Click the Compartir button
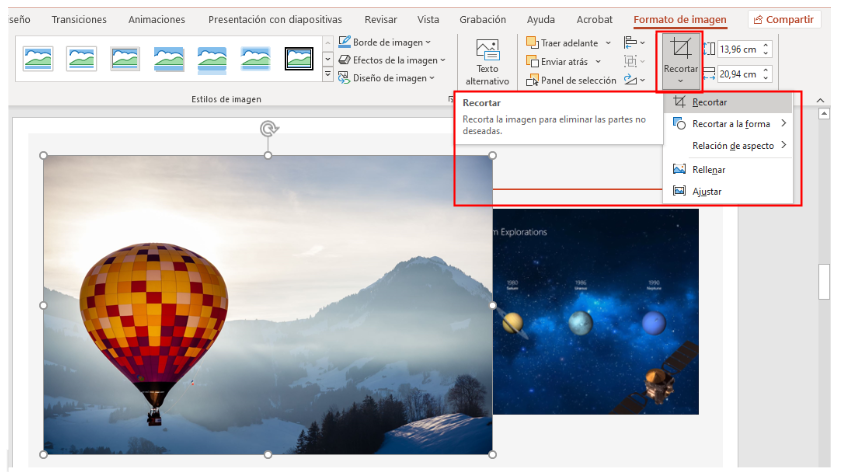842x472 pixels. 784,20
